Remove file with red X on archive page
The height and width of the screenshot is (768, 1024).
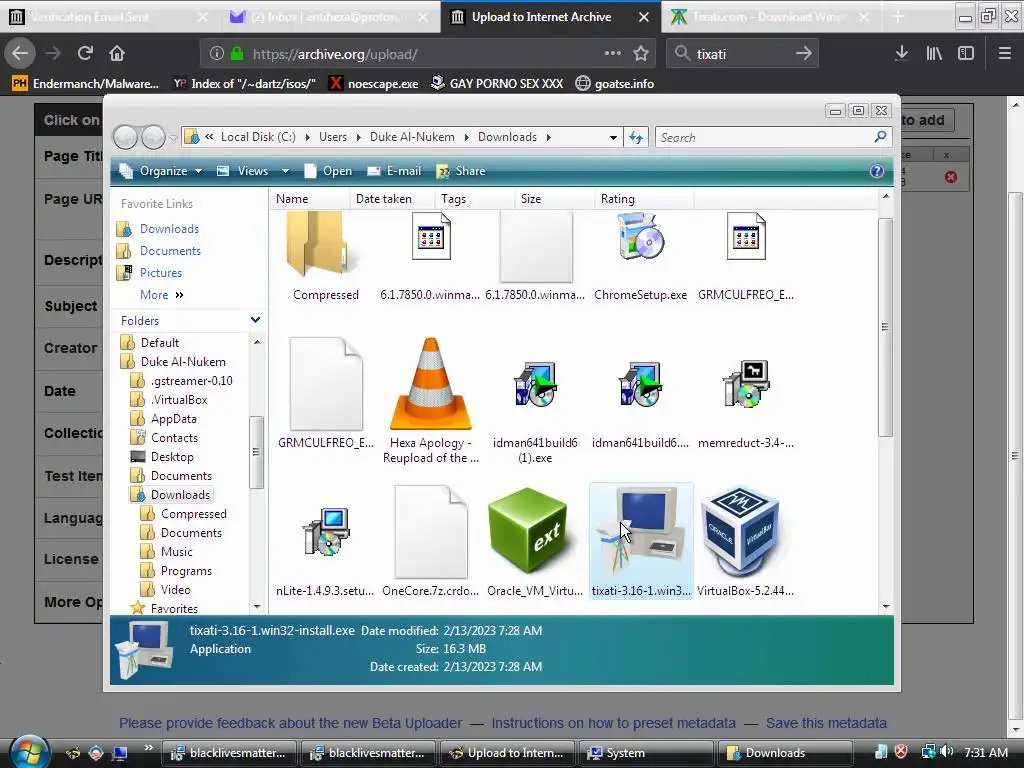point(951,177)
